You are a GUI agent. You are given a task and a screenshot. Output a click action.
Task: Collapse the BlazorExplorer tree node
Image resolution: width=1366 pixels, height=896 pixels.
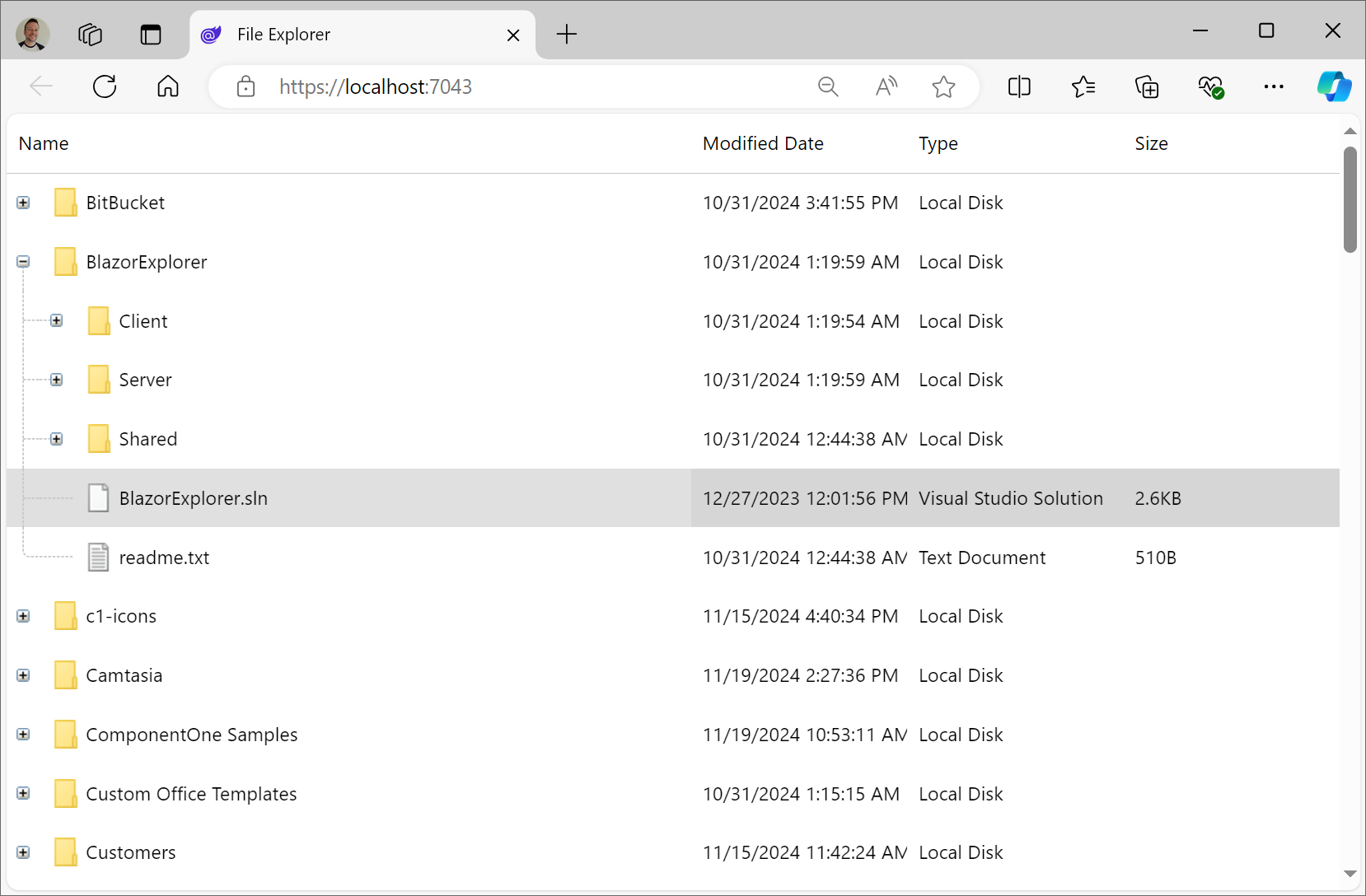point(23,262)
